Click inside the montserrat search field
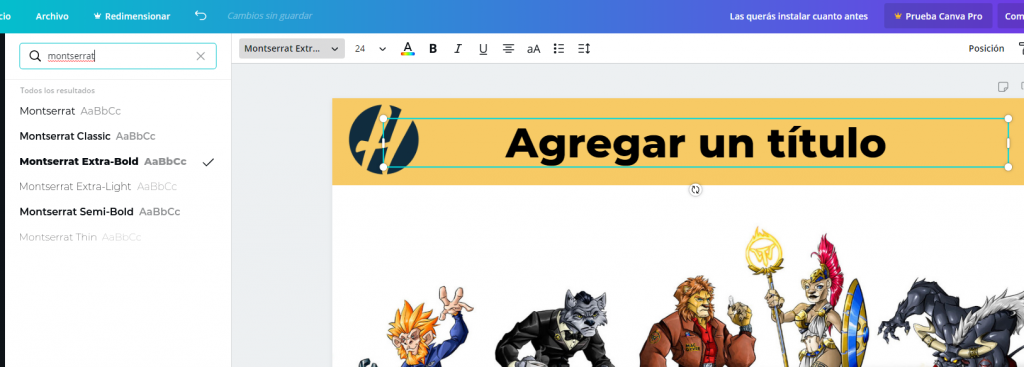 tap(118, 56)
